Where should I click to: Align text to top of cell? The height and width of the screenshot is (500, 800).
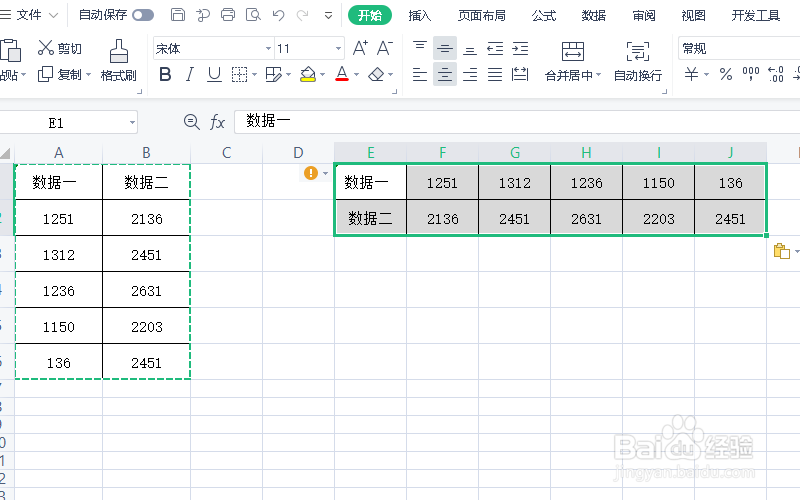click(x=420, y=48)
